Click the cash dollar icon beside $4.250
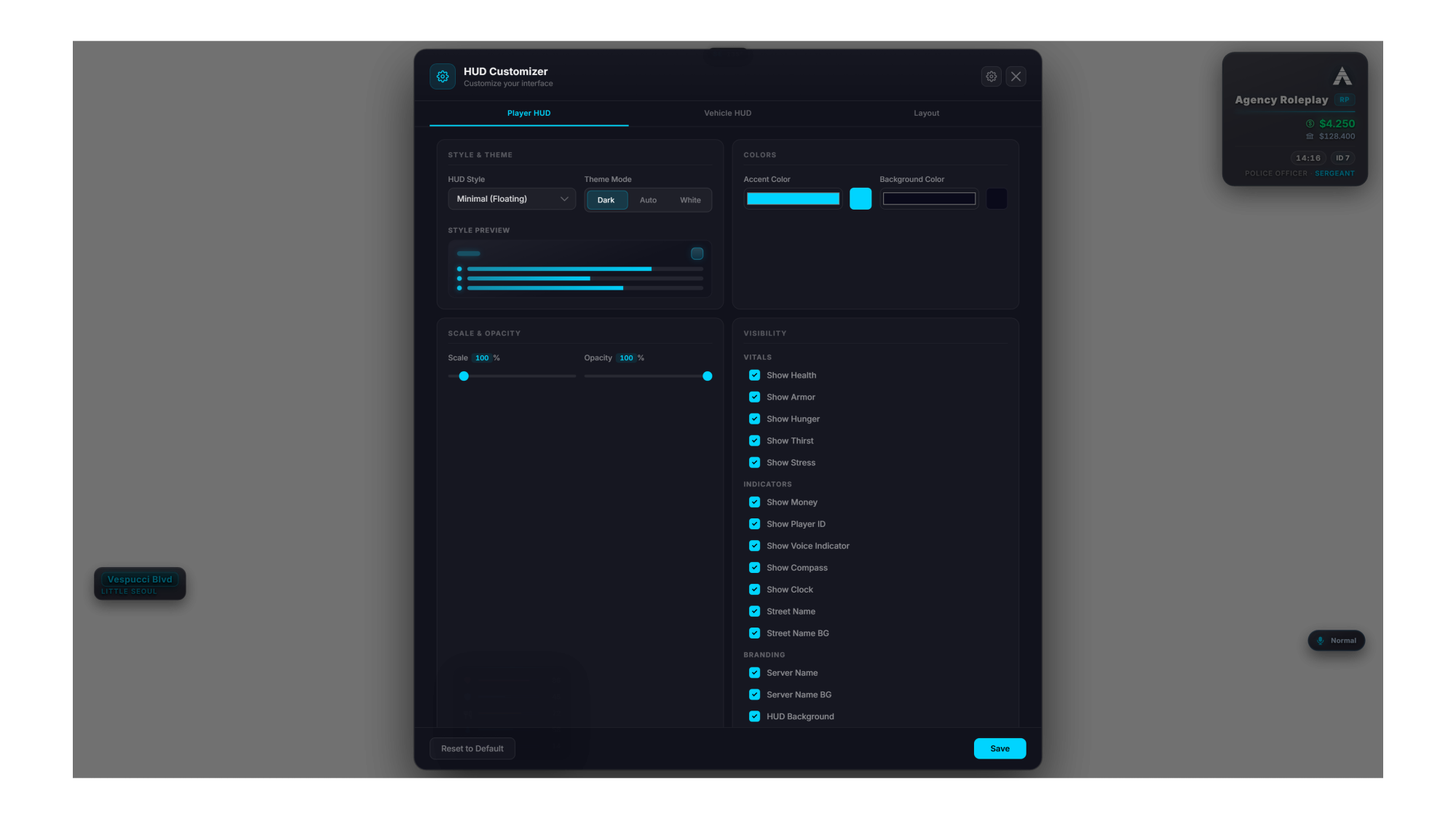Screen dimensions: 1456x819 coord(1310,124)
